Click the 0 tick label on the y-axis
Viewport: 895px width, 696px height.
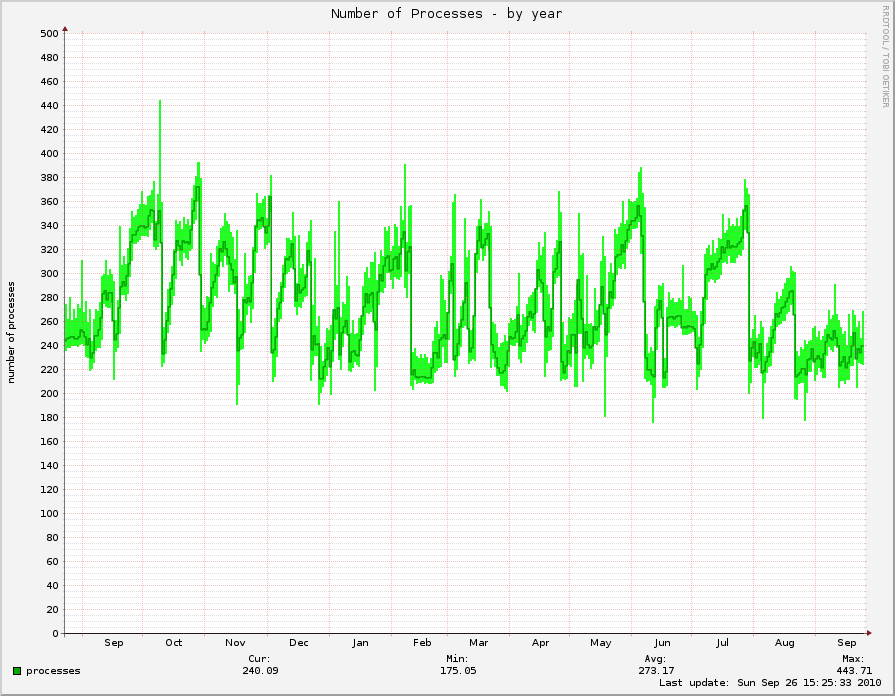tap(55, 633)
